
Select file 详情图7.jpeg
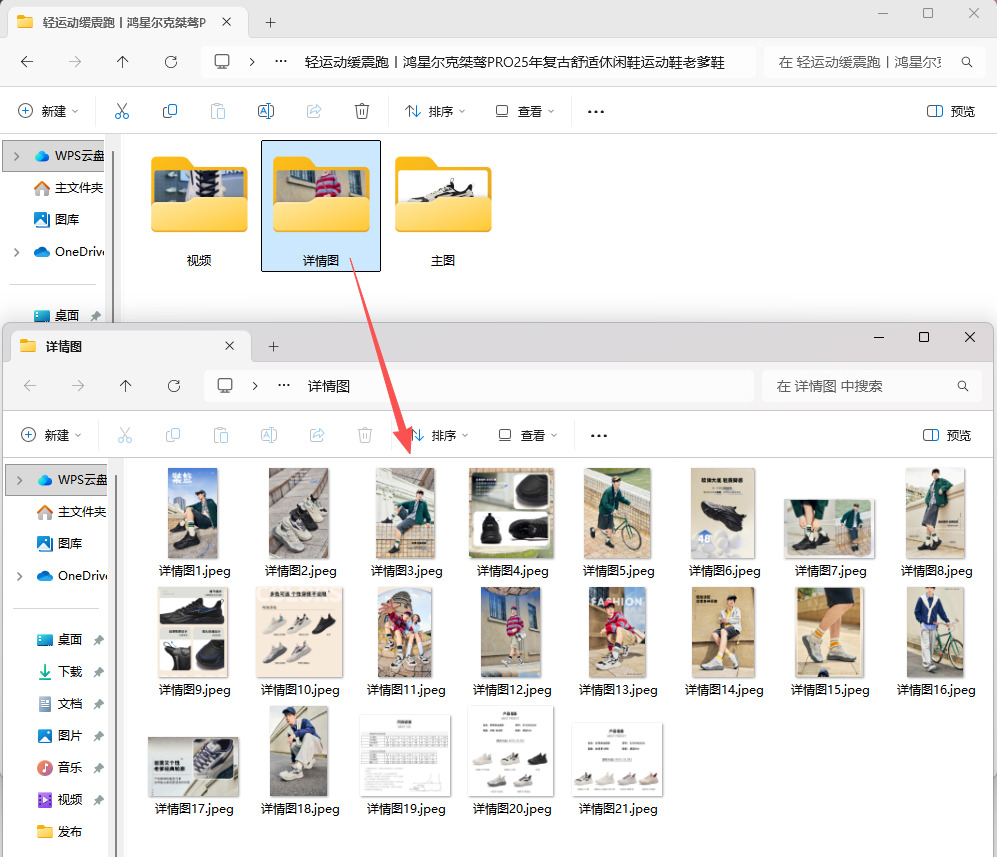[x=830, y=537]
